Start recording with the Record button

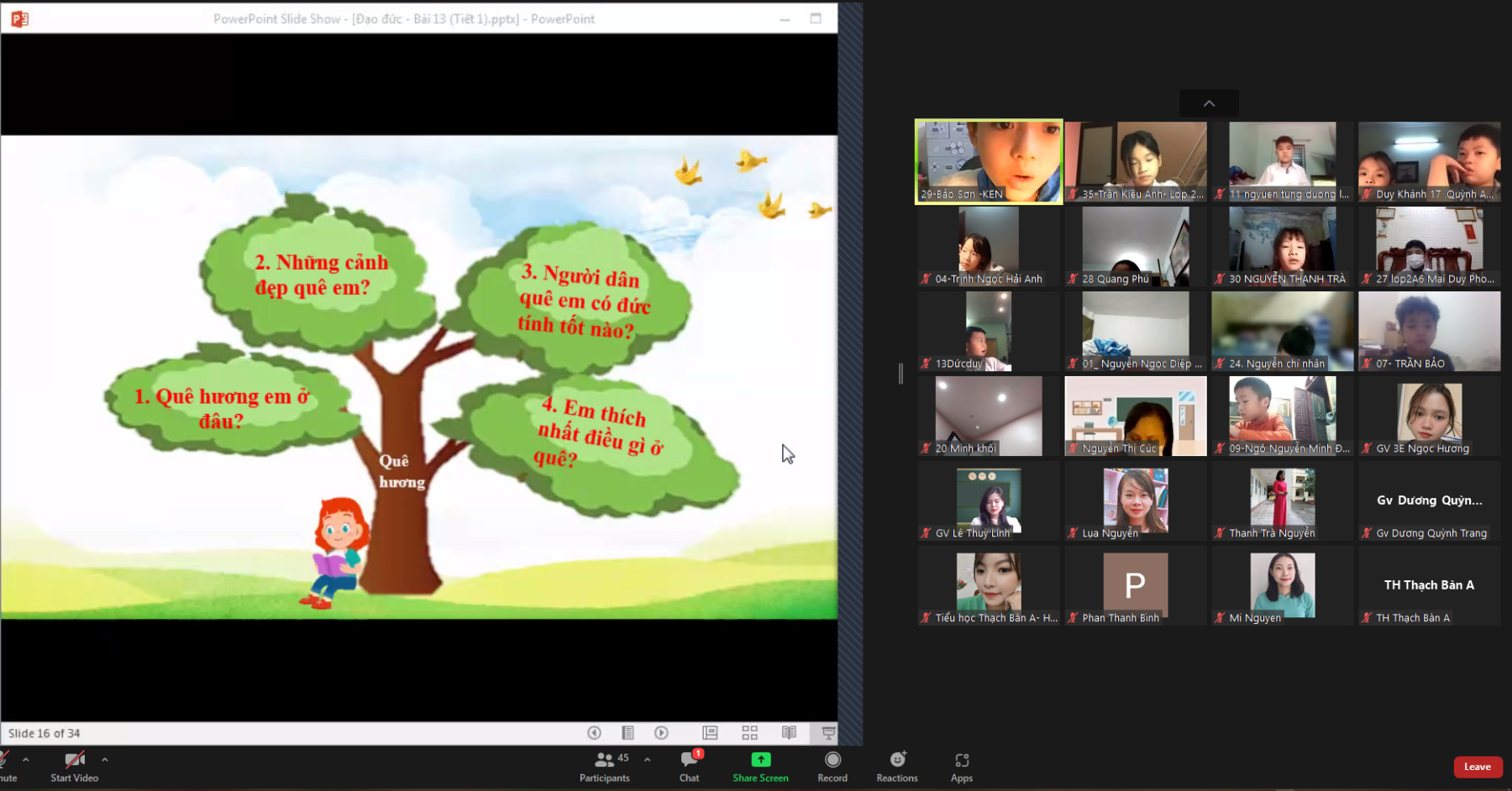[832, 766]
